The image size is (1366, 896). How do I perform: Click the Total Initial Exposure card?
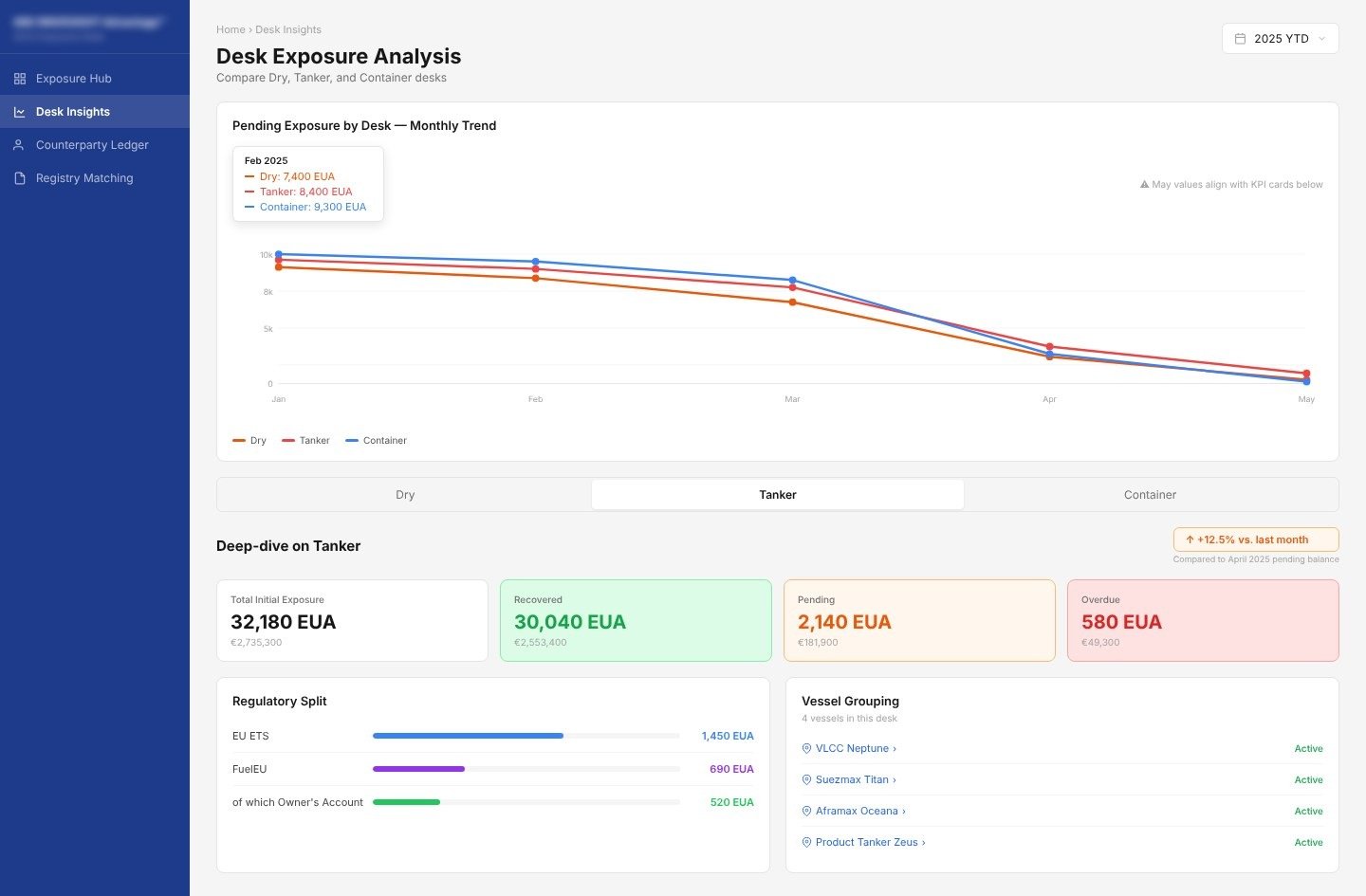click(x=352, y=620)
